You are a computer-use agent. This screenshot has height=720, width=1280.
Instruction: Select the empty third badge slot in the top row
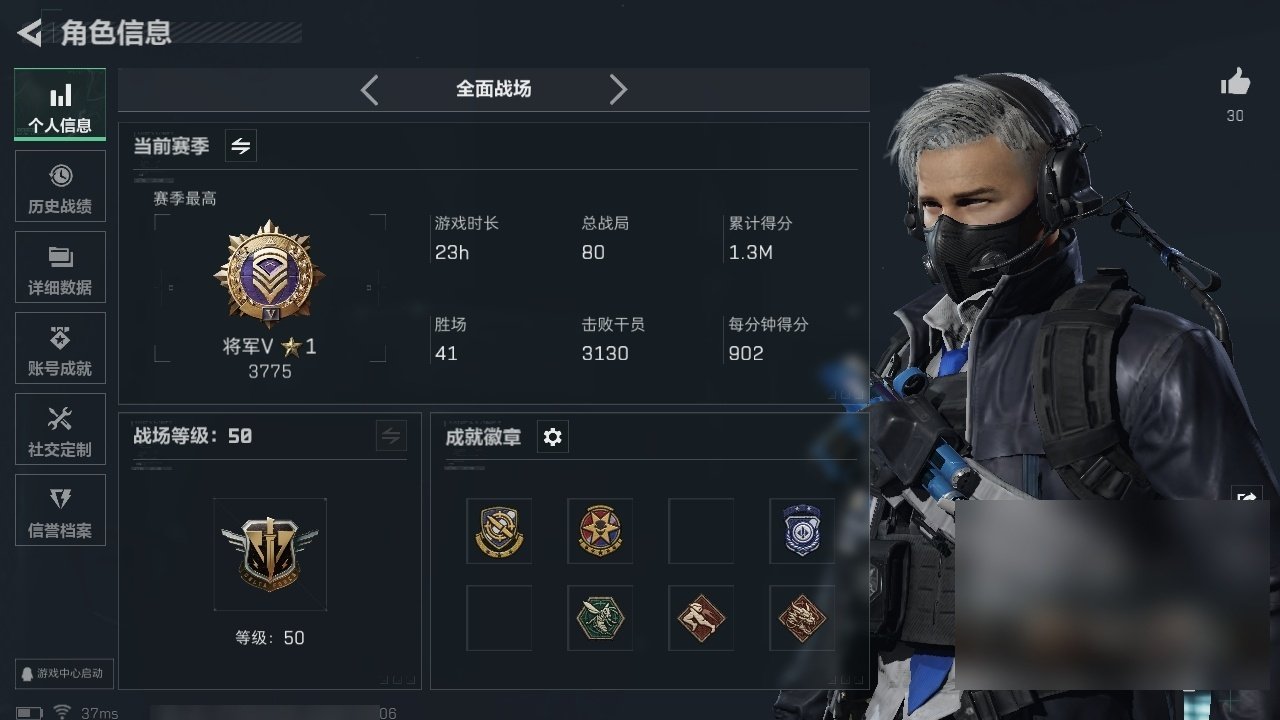(x=701, y=531)
